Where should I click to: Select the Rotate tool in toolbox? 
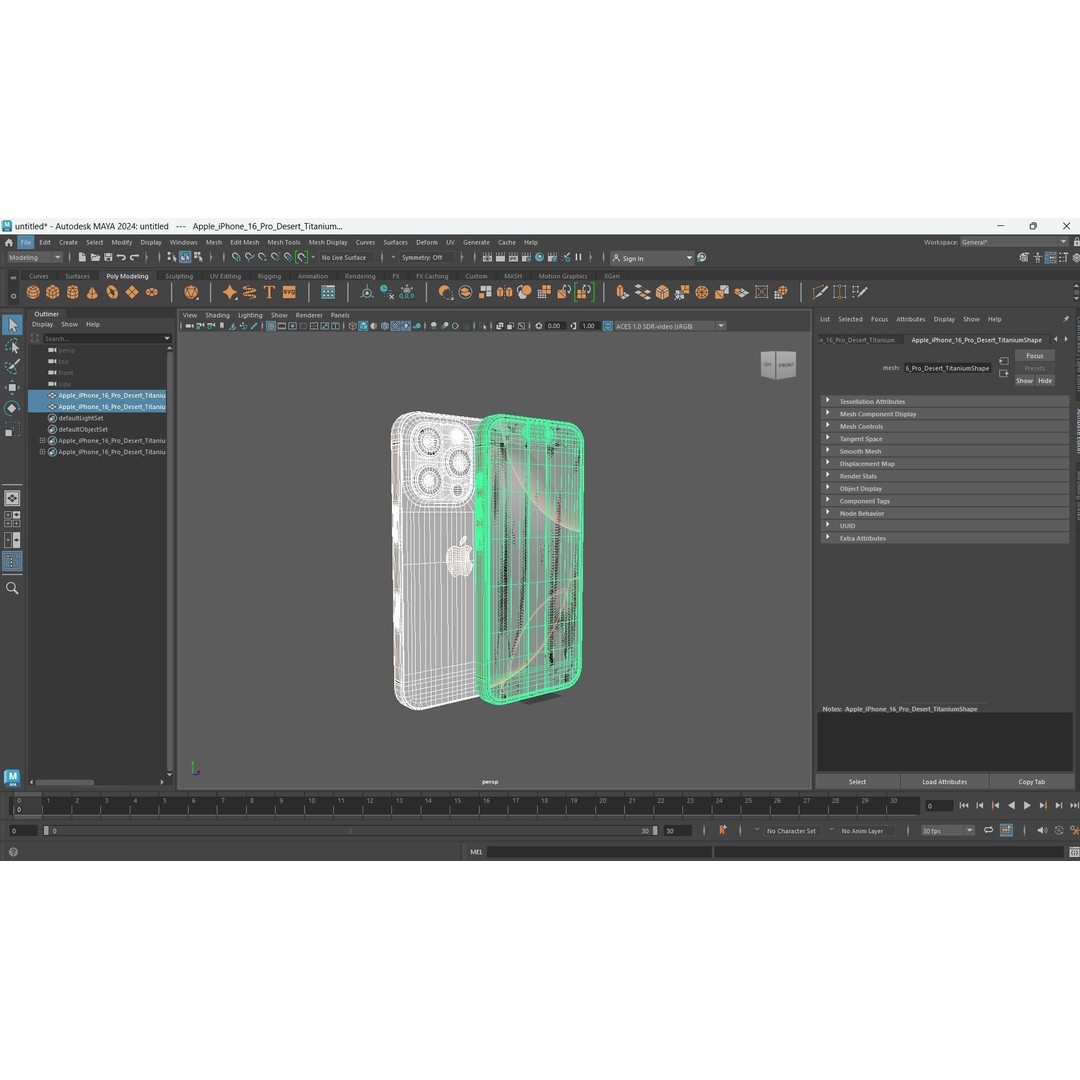click(x=12, y=408)
